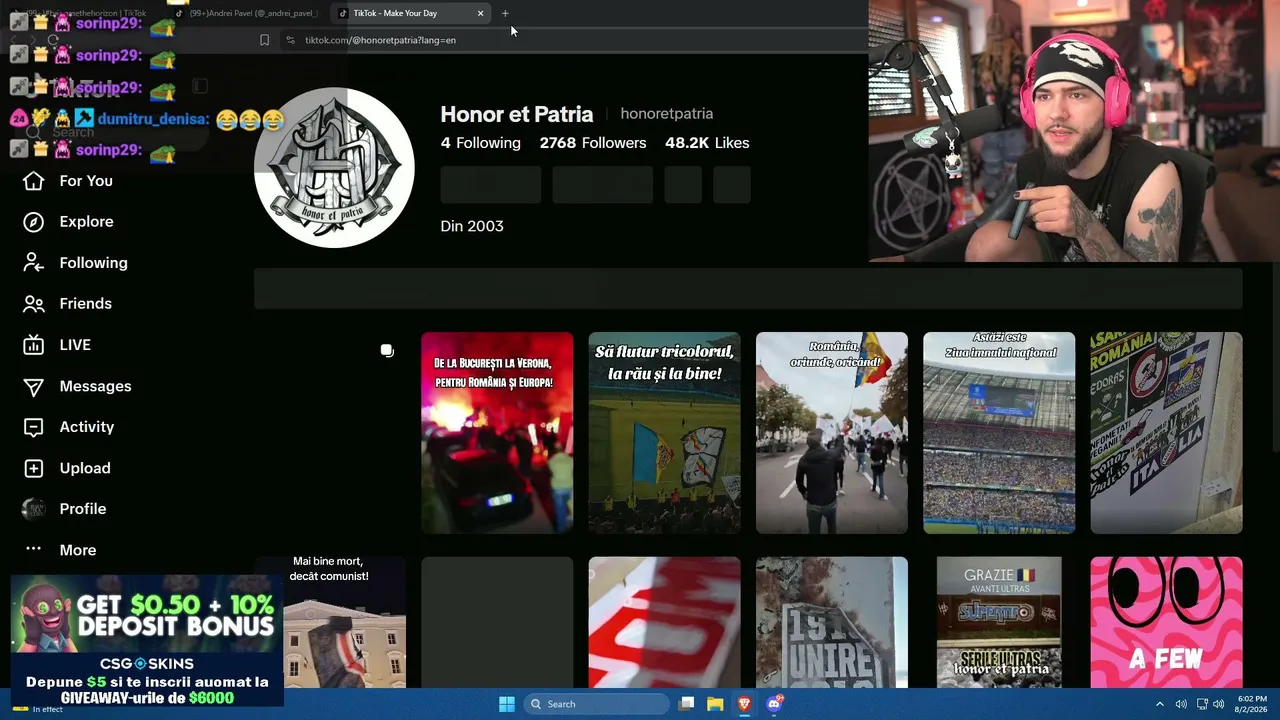Open the 4 Following list
Viewport: 1280px width, 720px height.
481,143
